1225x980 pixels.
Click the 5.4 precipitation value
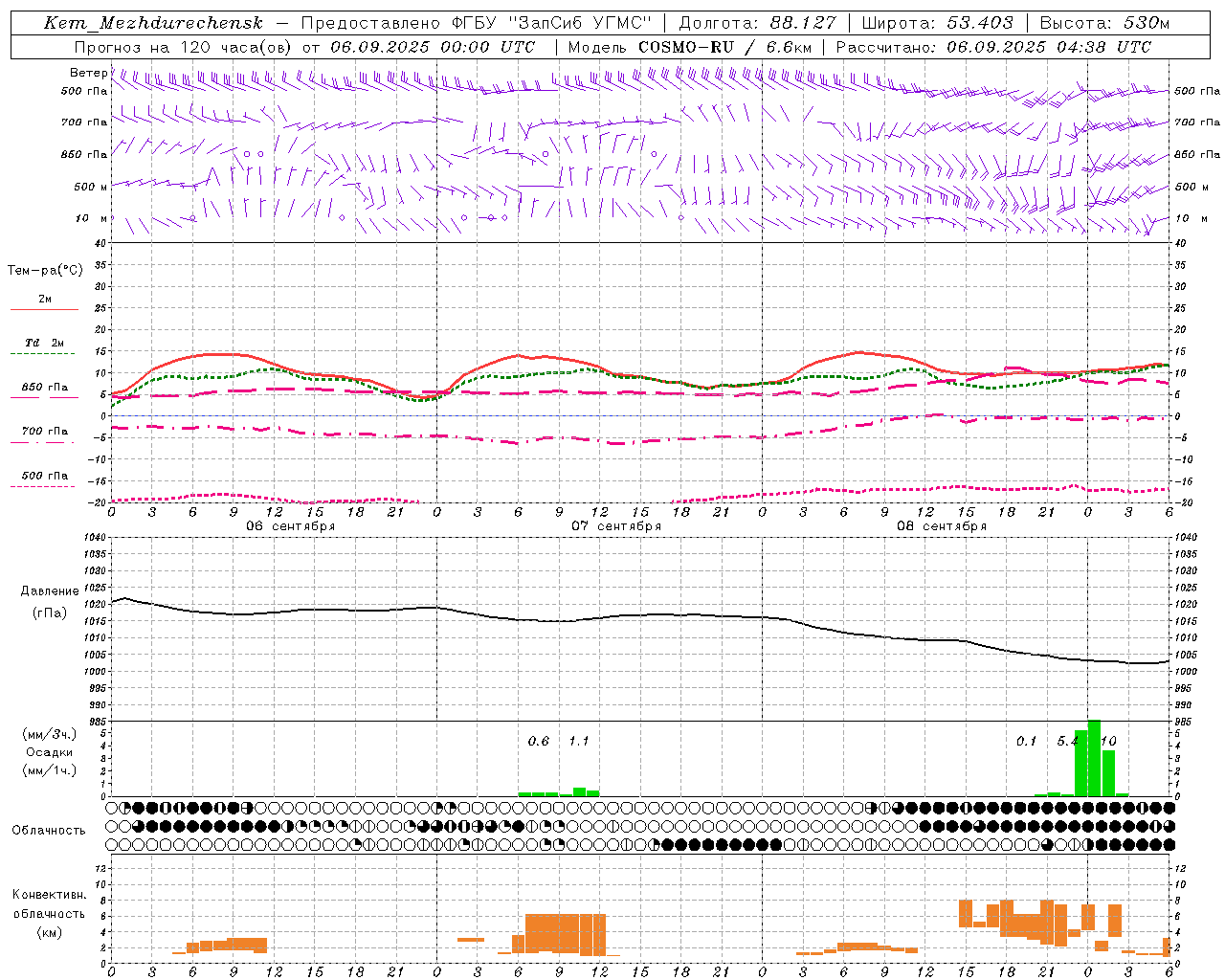tap(1067, 742)
